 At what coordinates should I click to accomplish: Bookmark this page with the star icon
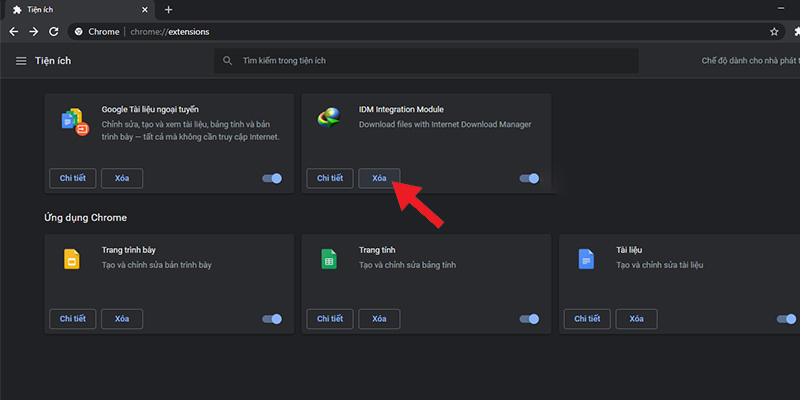pos(774,32)
